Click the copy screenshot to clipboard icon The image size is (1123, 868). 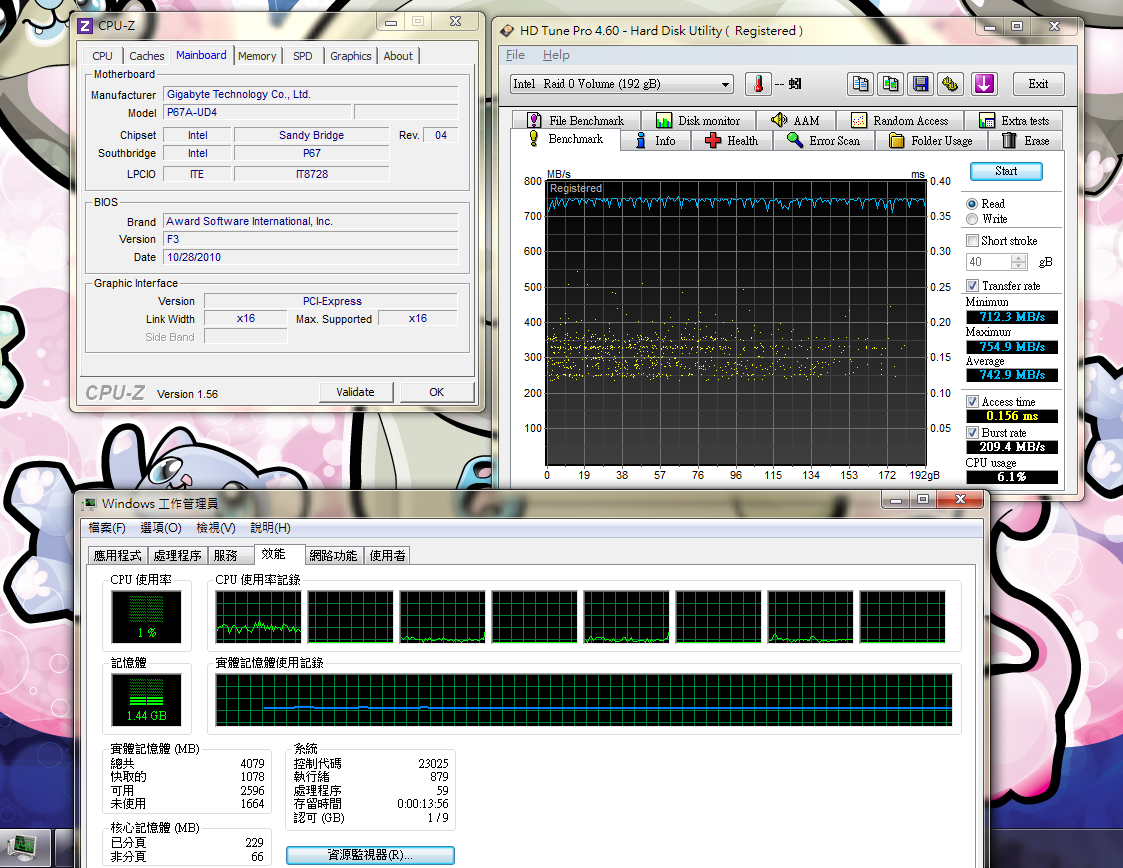click(x=890, y=84)
